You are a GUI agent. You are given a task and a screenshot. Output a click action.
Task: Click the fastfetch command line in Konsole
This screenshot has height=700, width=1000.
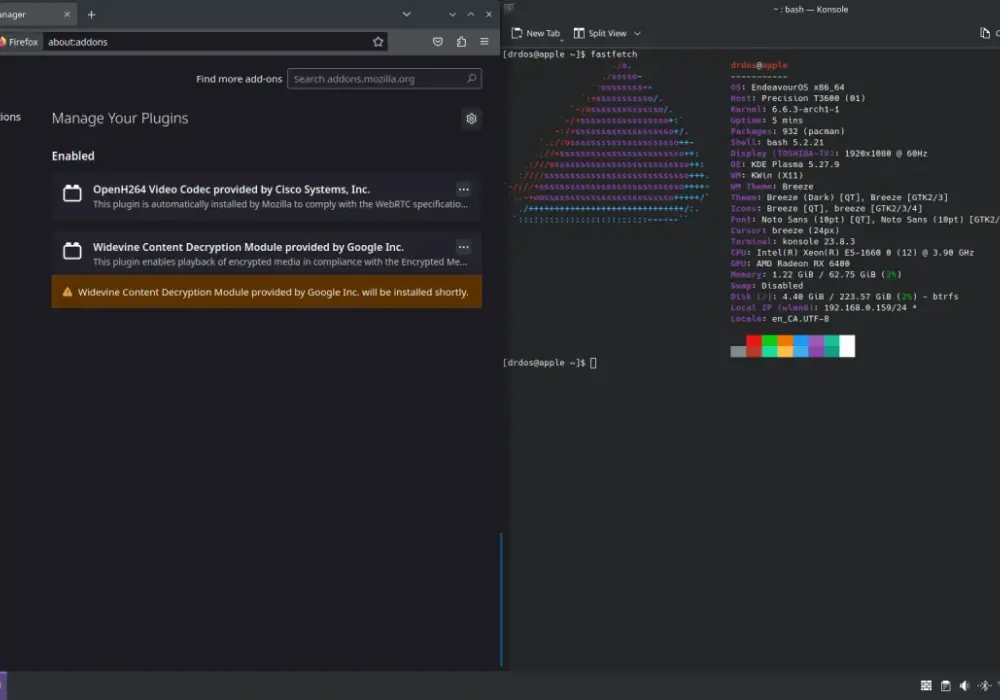(x=570, y=54)
